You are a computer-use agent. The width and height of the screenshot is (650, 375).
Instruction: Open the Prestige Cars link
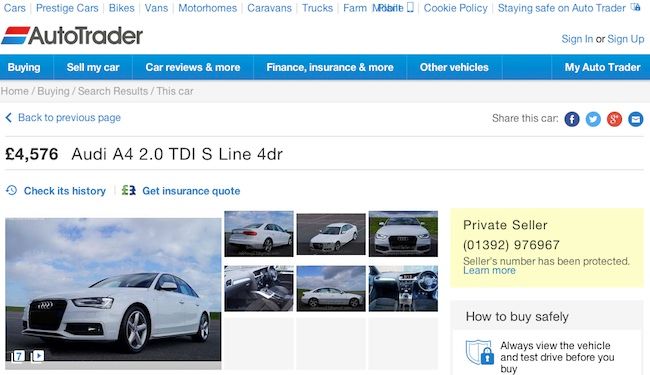tap(67, 8)
